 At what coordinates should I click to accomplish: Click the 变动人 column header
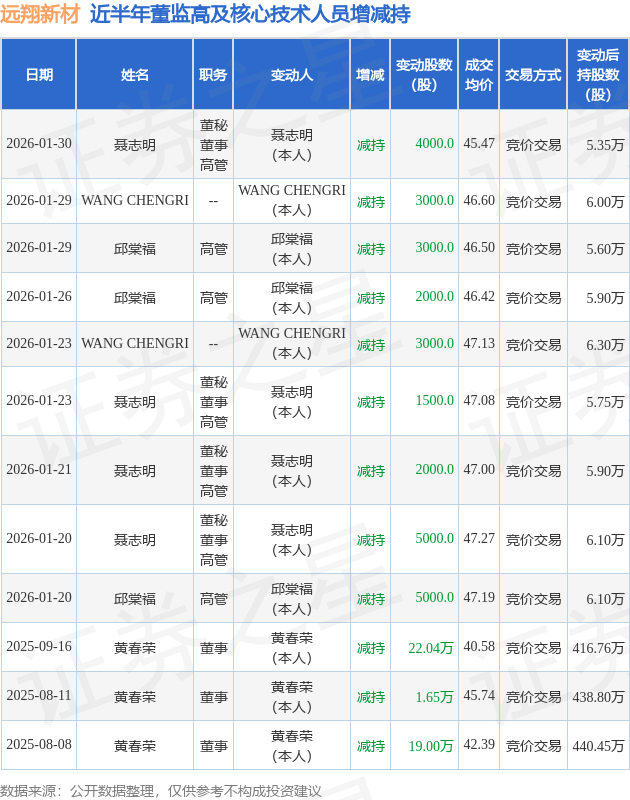click(292, 74)
